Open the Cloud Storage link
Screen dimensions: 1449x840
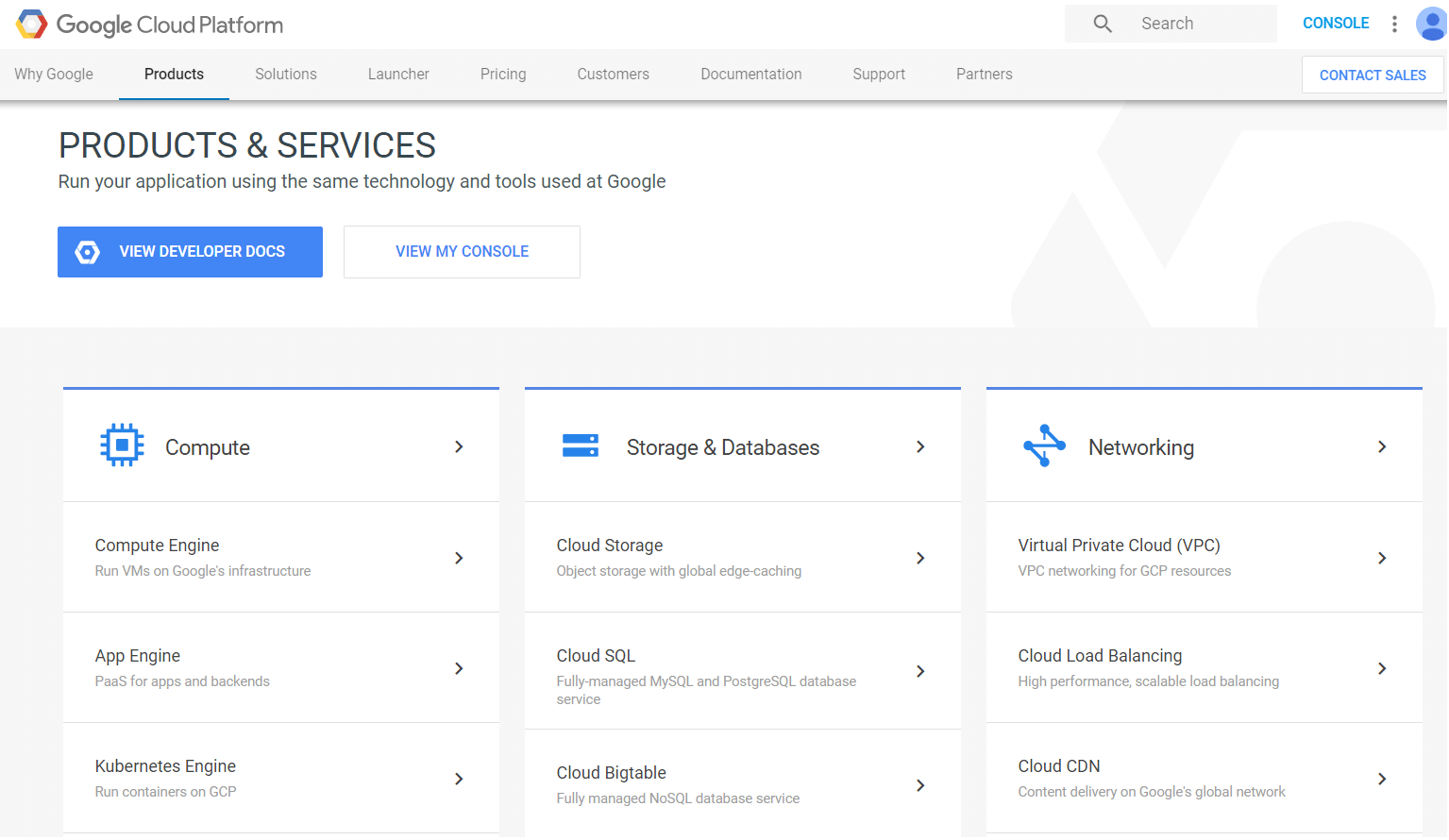point(610,546)
